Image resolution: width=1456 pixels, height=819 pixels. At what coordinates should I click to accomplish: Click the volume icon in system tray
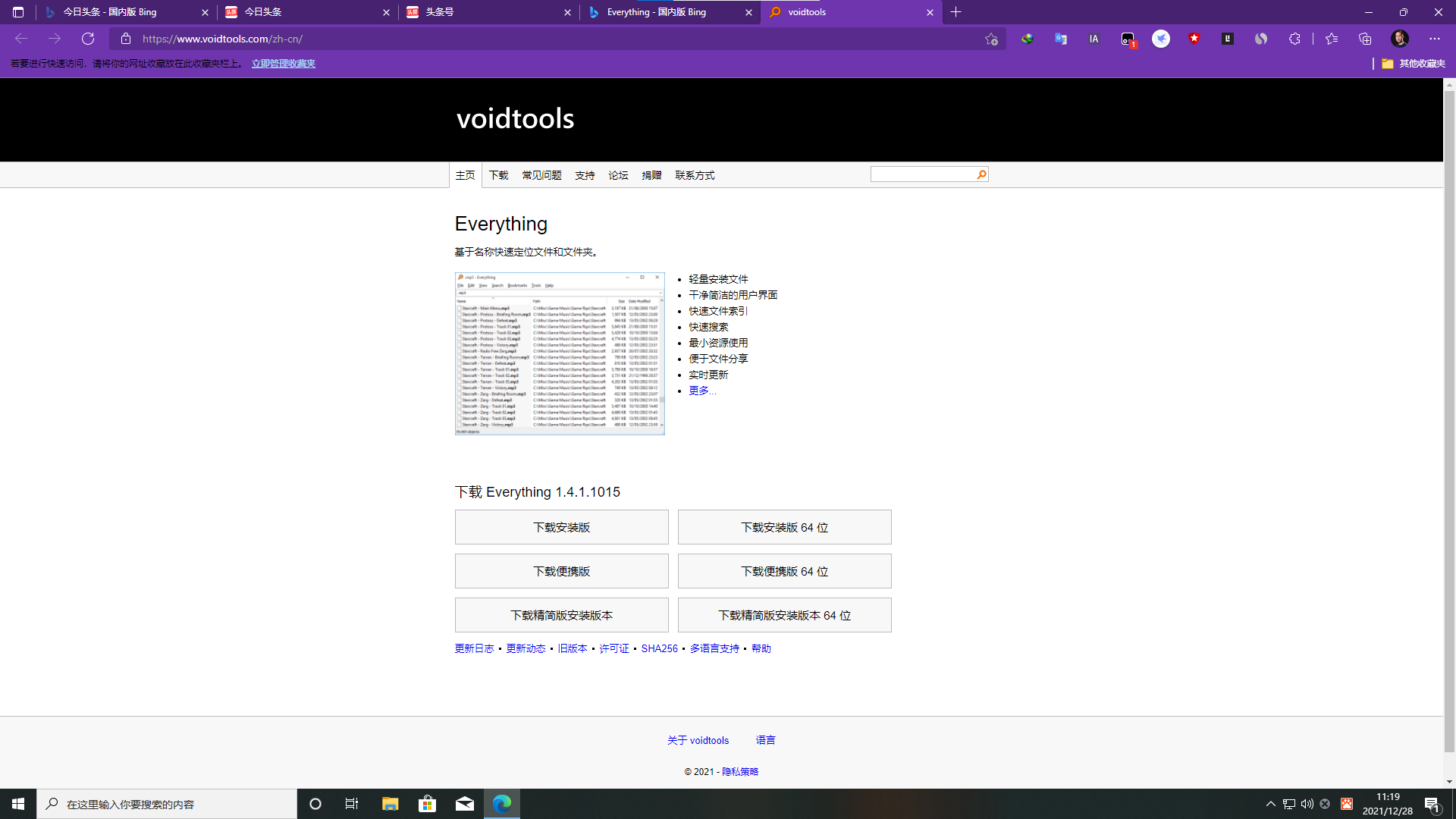coord(1307,804)
